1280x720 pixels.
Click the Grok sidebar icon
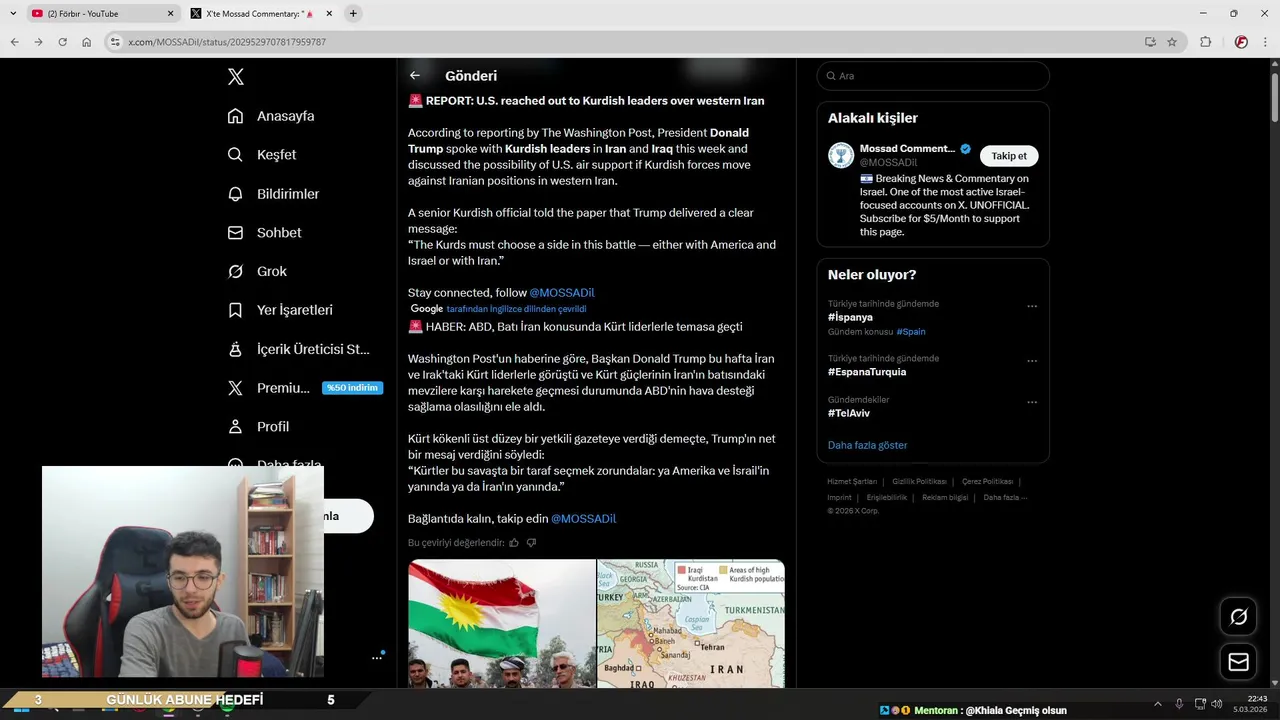(235, 271)
